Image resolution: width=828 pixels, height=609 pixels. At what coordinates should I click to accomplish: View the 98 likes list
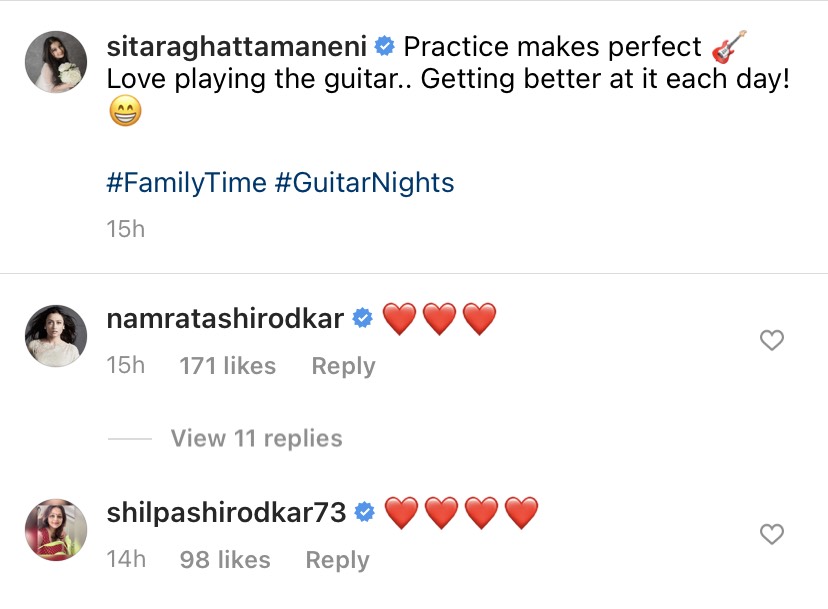225,561
